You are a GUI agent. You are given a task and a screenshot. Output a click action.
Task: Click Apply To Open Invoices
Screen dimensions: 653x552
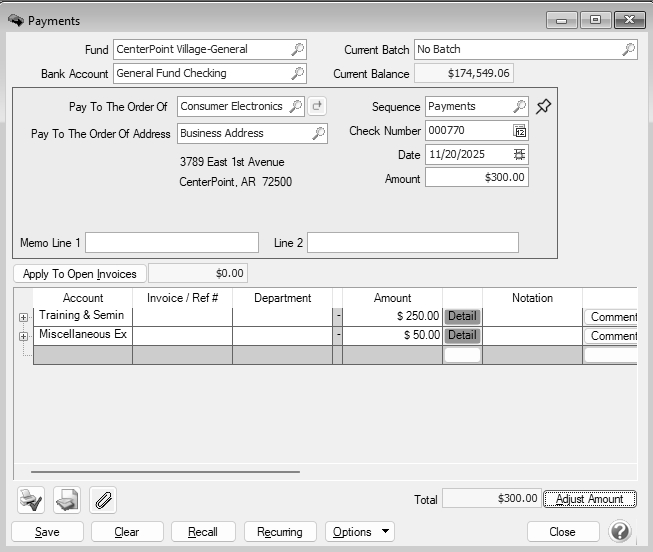79,273
